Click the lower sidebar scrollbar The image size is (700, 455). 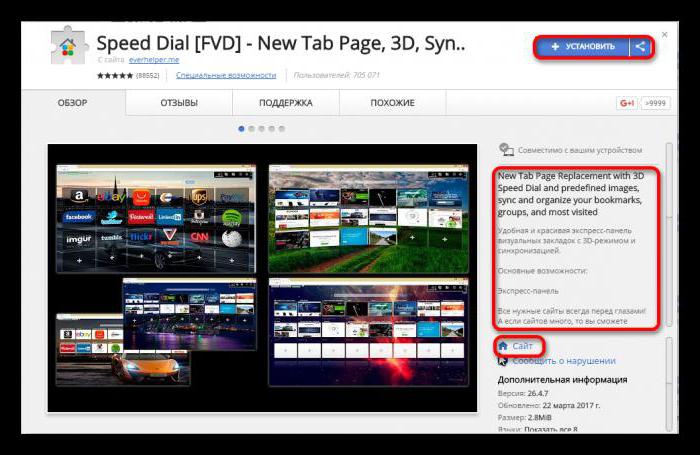[669, 384]
